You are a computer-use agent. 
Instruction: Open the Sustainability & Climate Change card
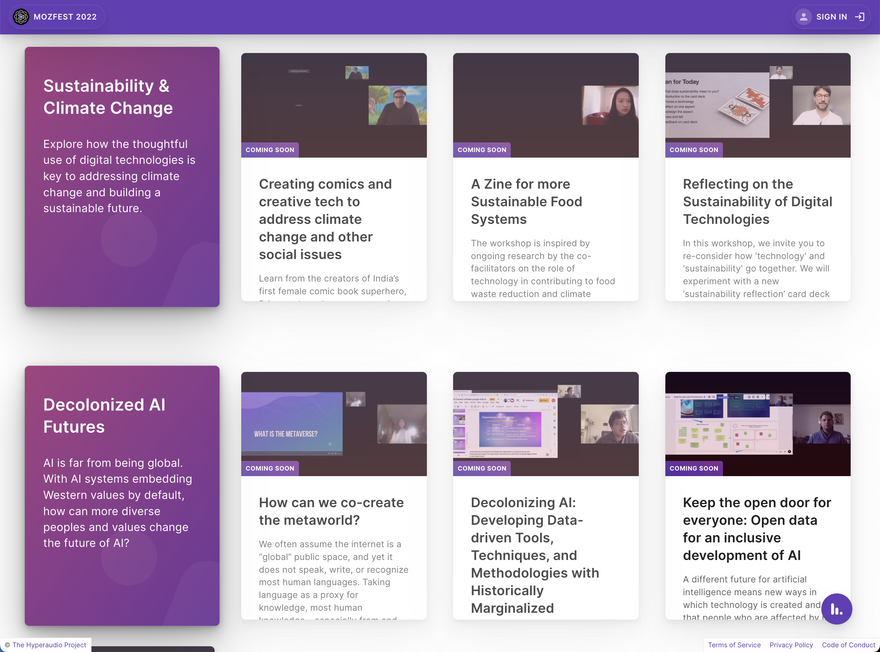click(121, 176)
